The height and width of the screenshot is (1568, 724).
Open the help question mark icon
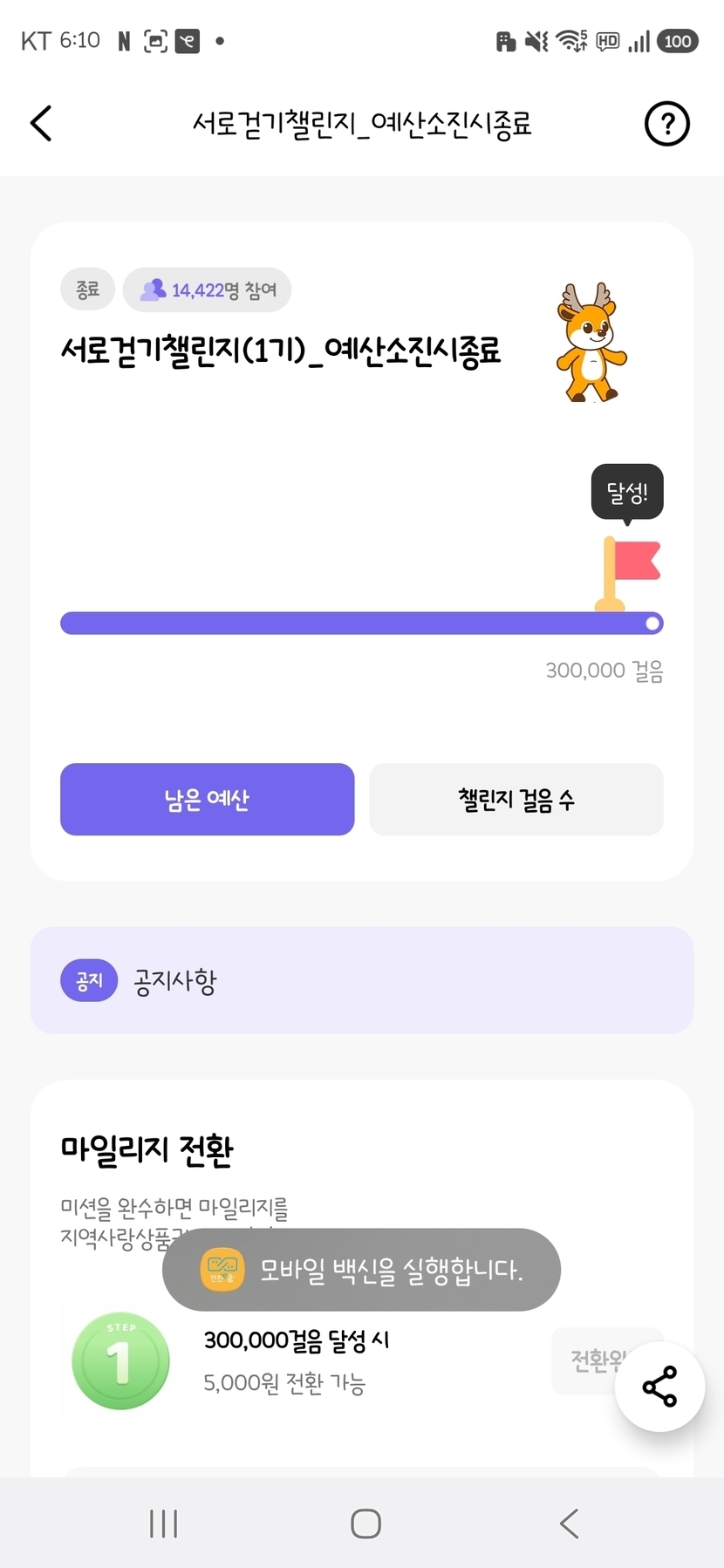pyautogui.click(x=666, y=124)
